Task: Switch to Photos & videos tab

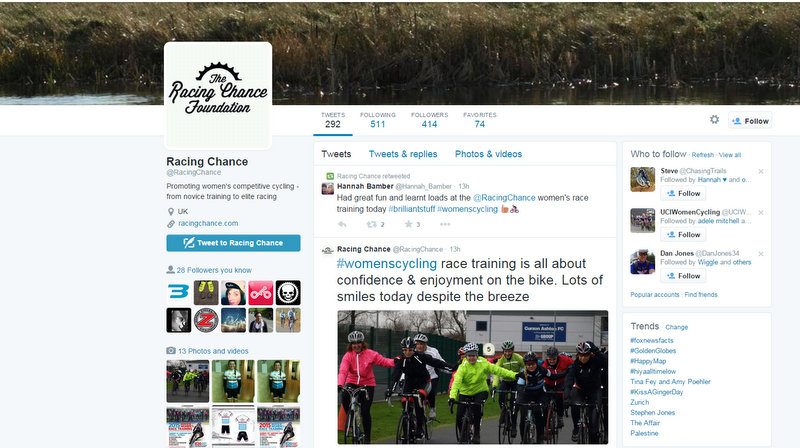Action: [488, 154]
